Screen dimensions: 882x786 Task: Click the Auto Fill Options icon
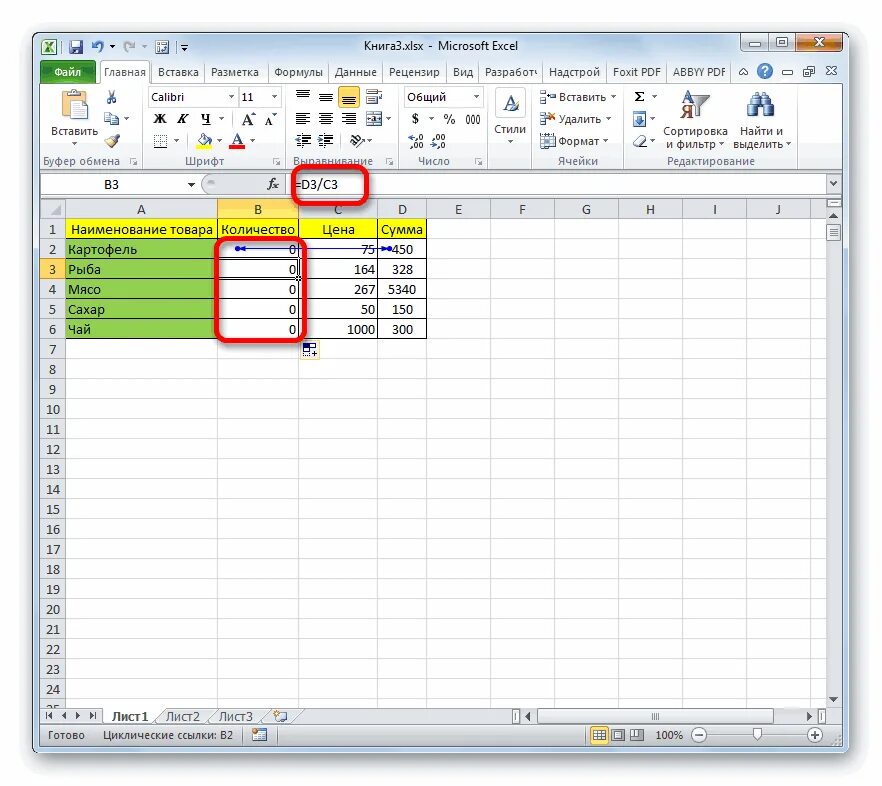point(310,350)
